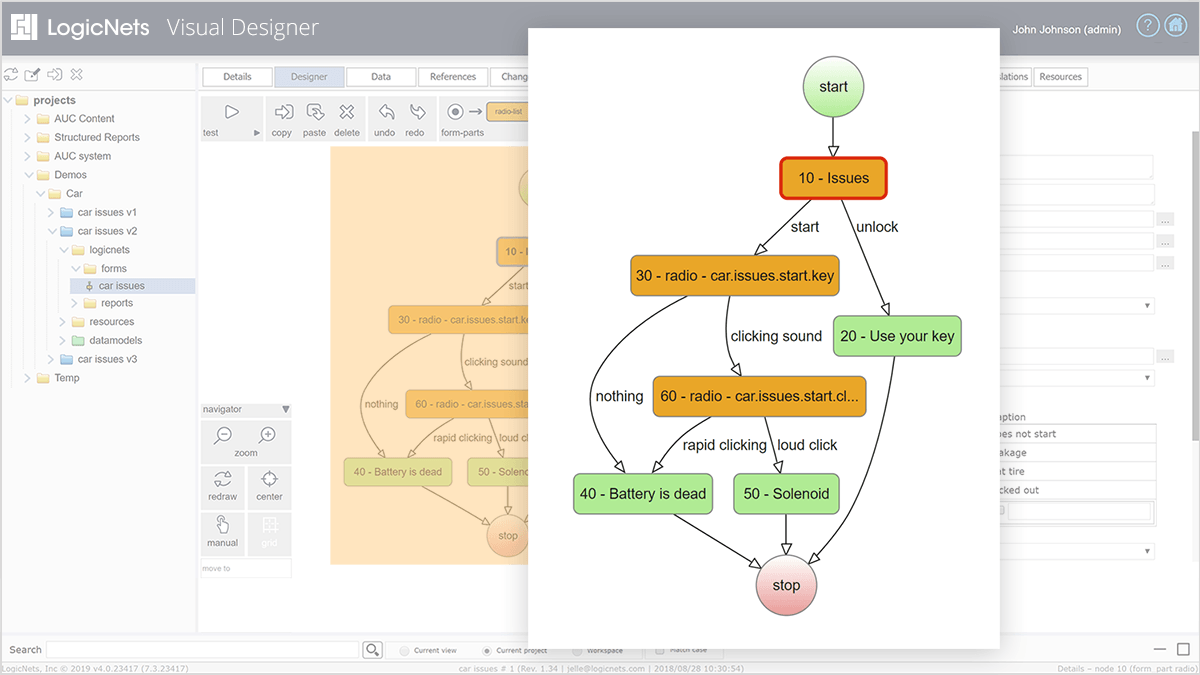This screenshot has height=675, width=1200.
Task: Select the Current project radio button
Action: pyautogui.click(x=487, y=650)
